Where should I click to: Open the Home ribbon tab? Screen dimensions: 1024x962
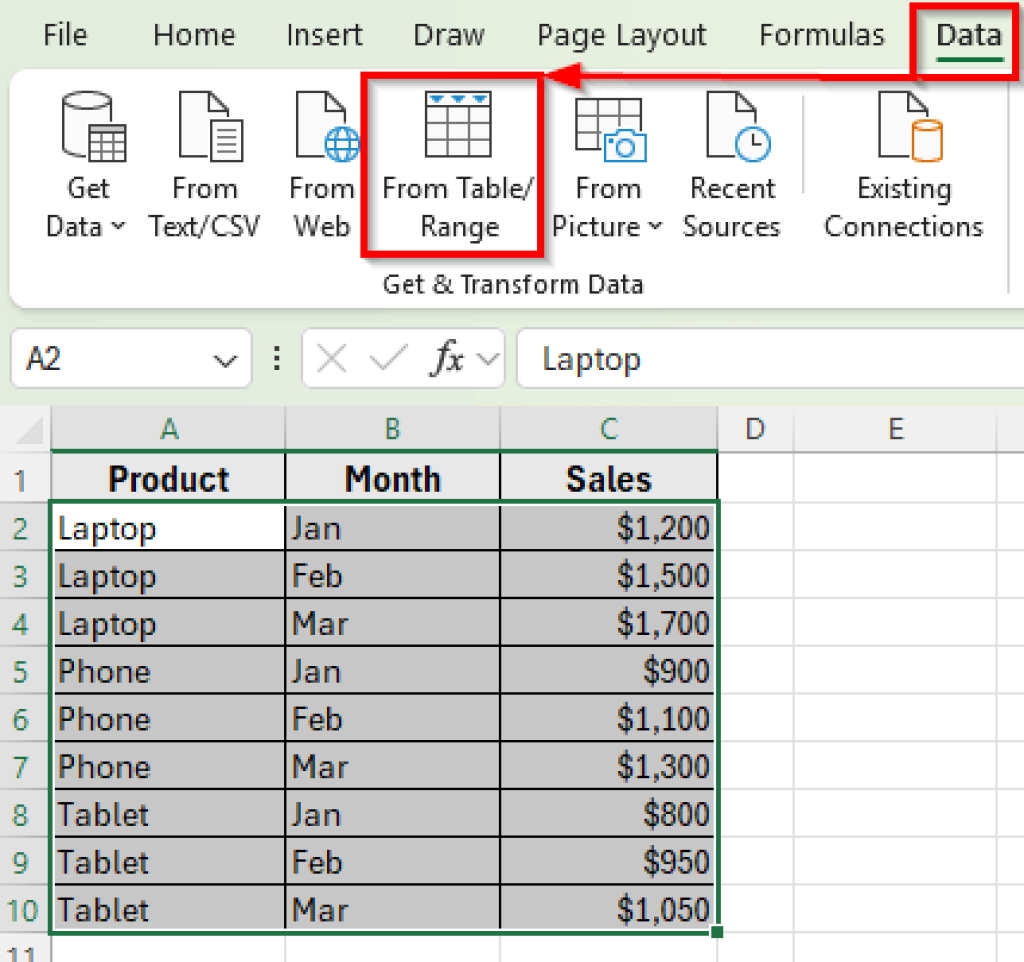pyautogui.click(x=193, y=35)
